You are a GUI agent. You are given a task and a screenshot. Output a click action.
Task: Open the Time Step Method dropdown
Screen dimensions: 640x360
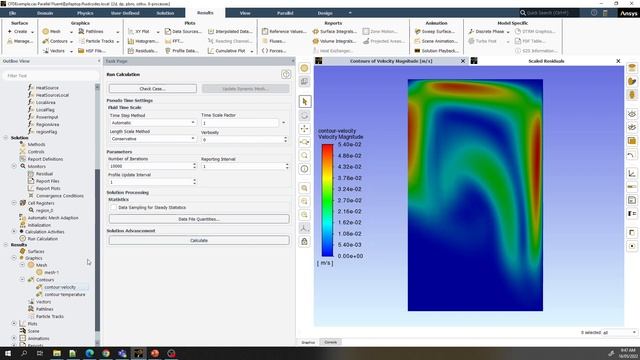click(152, 123)
